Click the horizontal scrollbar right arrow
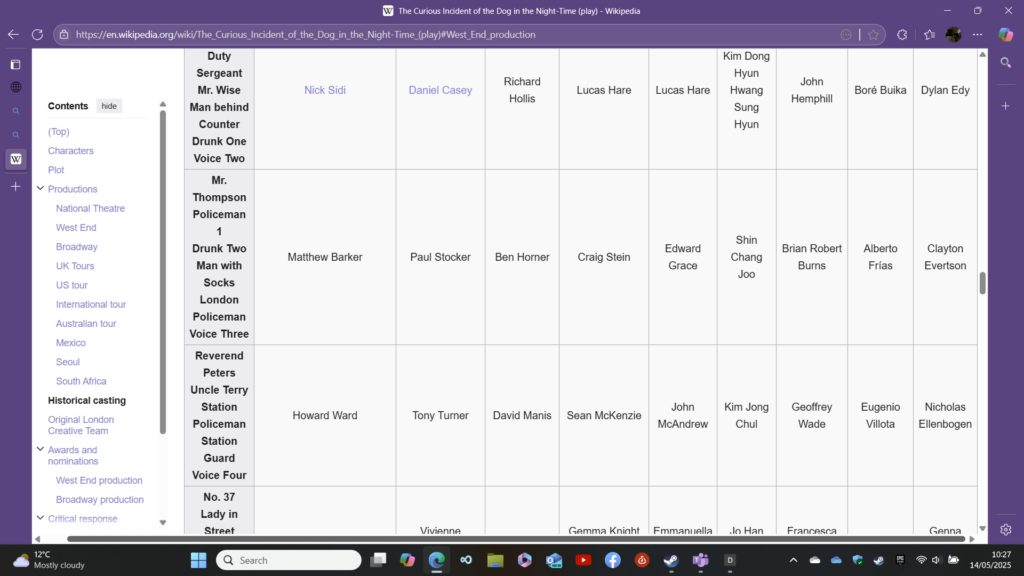 (972, 539)
